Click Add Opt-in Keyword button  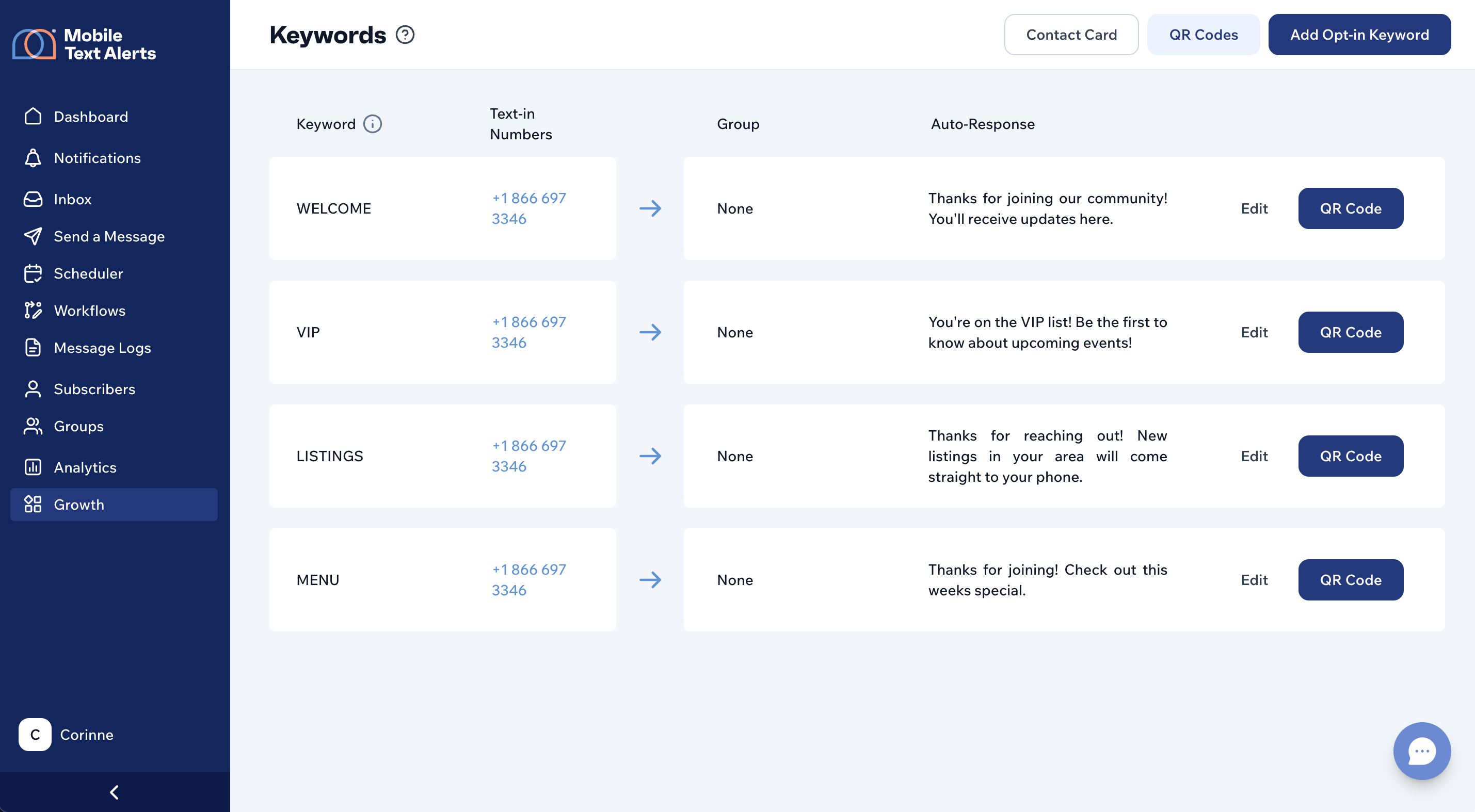click(1359, 35)
